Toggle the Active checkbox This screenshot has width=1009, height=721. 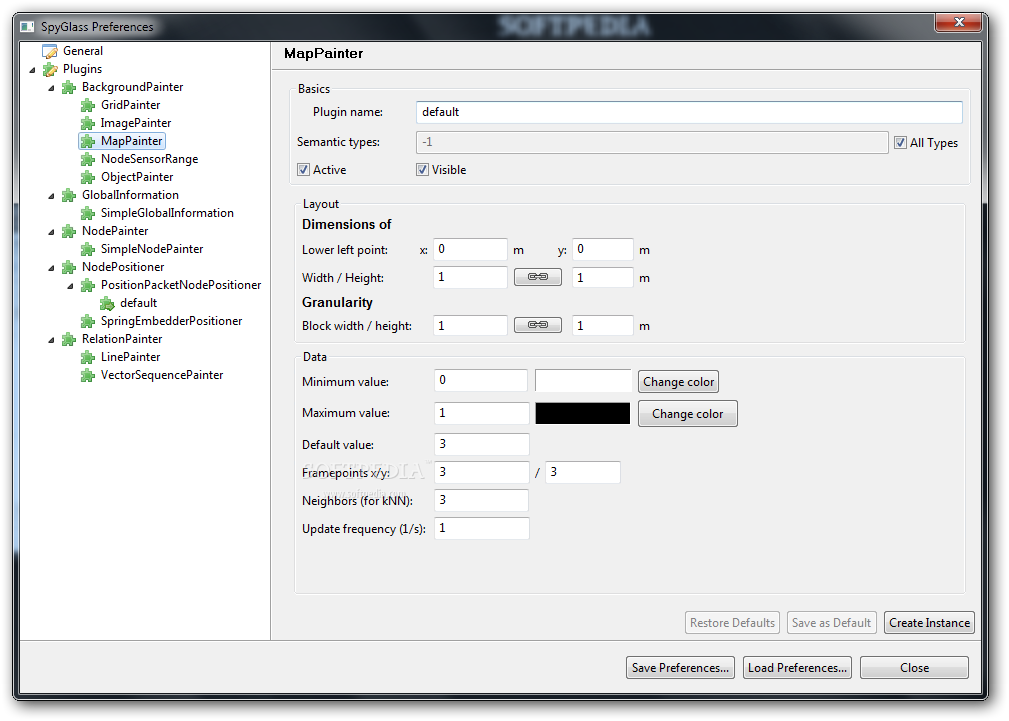tap(303, 170)
